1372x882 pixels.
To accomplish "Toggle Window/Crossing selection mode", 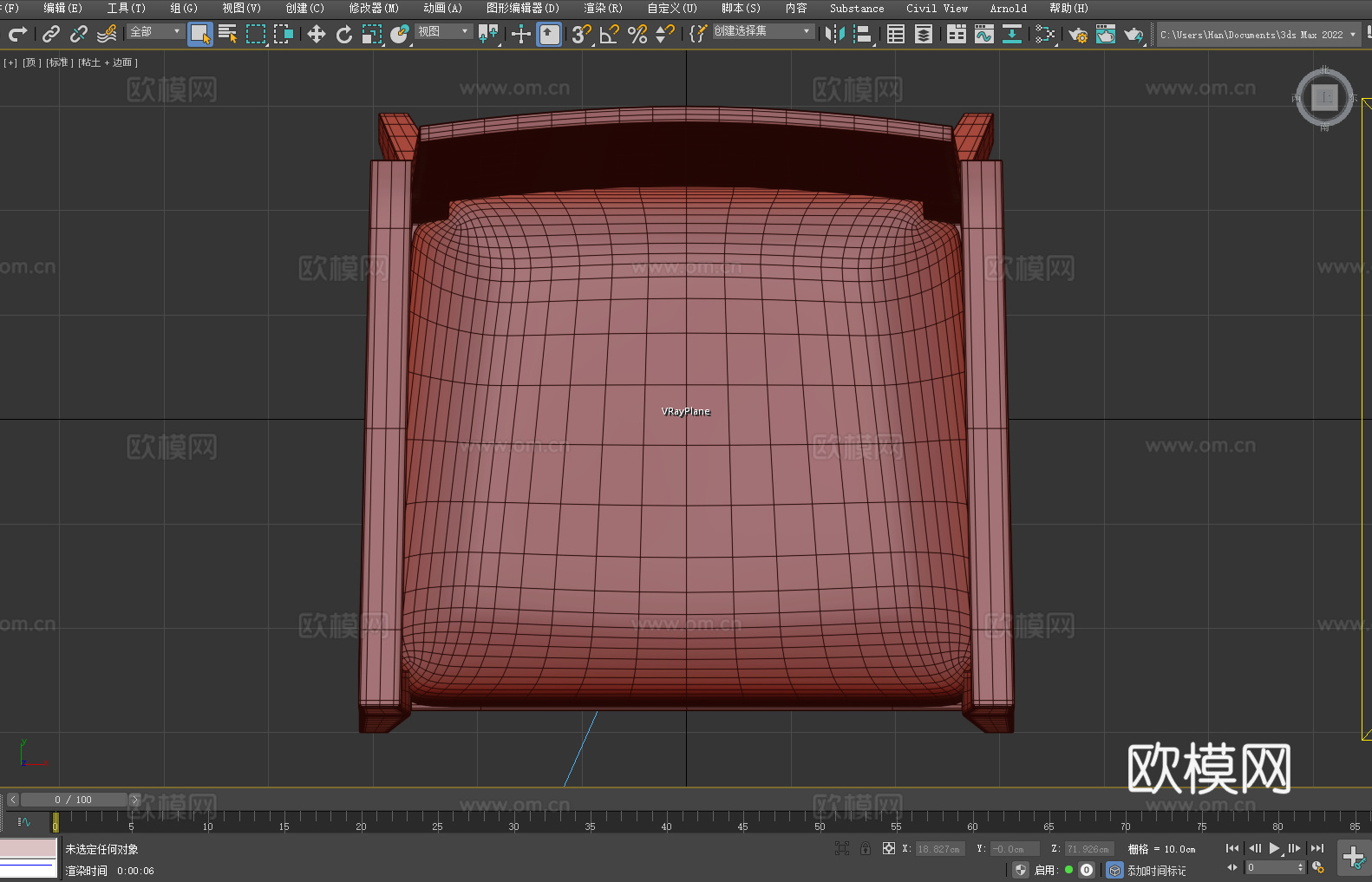I will [x=284, y=34].
